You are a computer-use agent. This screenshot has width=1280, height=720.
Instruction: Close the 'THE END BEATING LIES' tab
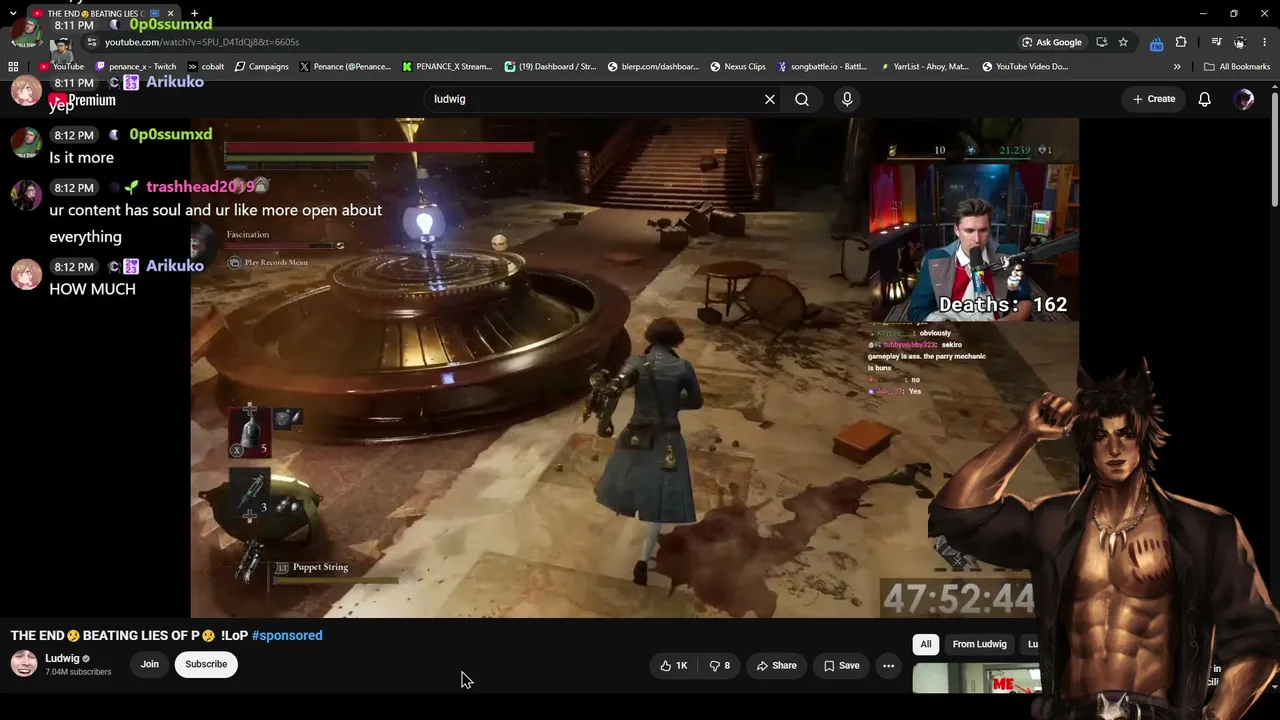click(170, 13)
